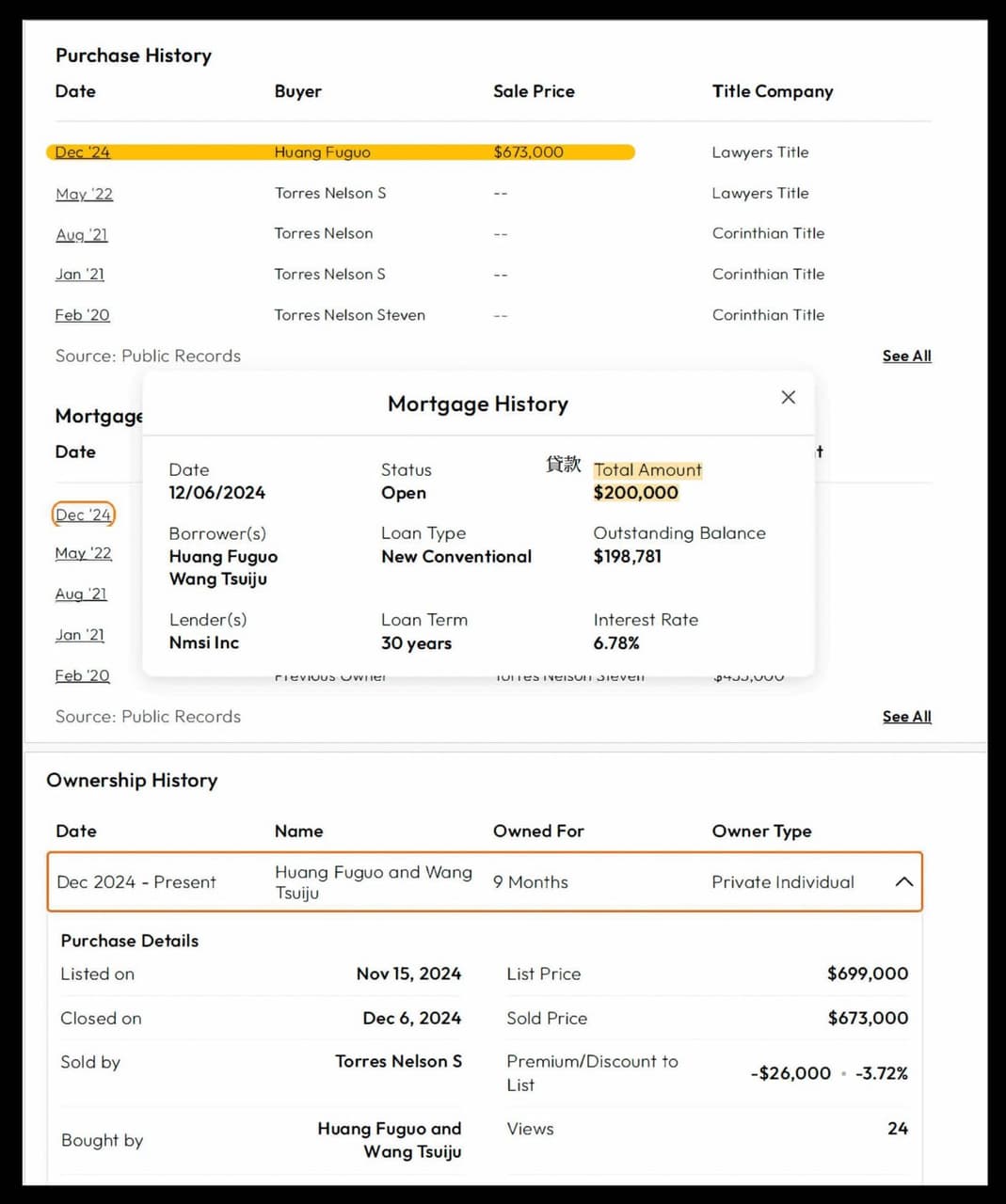Select May '22 mortgage date link
Screen dimensions: 1006x1204
[x=83, y=553]
